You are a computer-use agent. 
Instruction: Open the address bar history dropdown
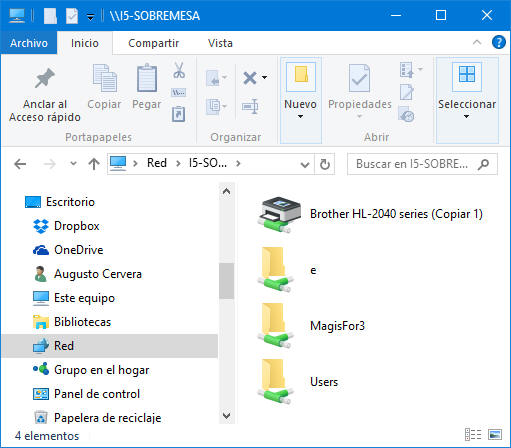pyautogui.click(x=304, y=164)
